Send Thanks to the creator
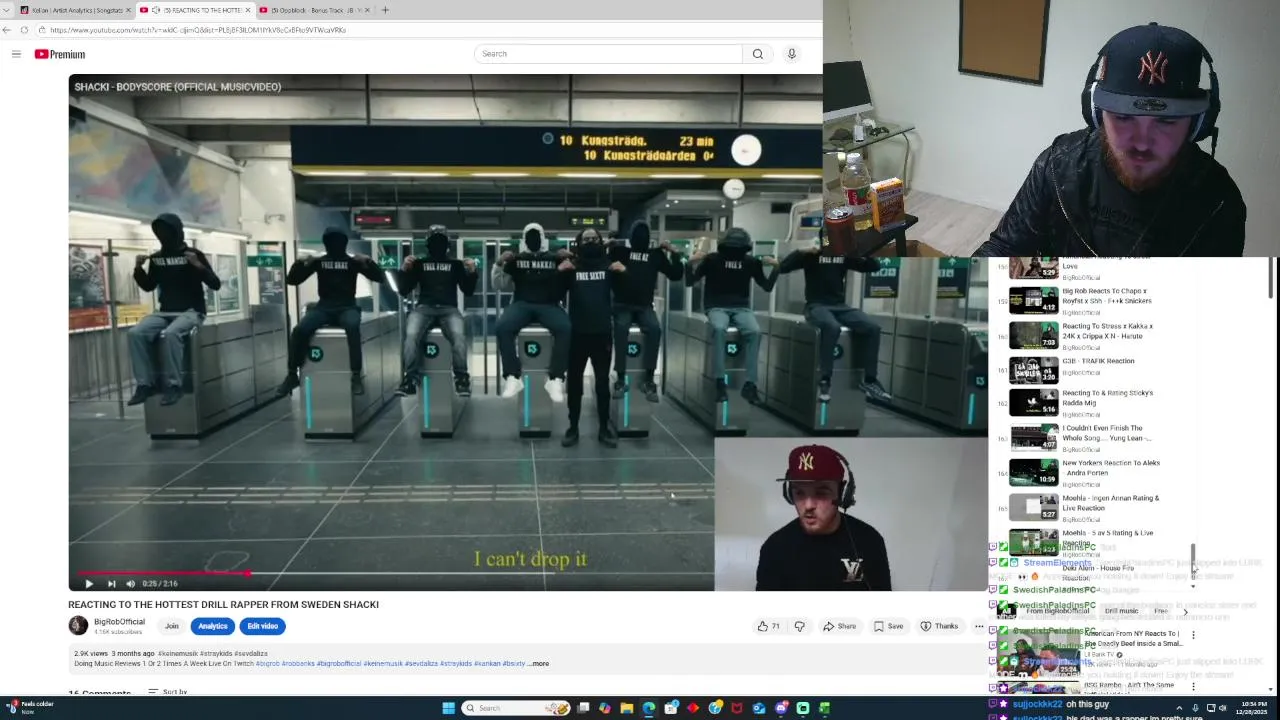 pyautogui.click(x=939, y=626)
